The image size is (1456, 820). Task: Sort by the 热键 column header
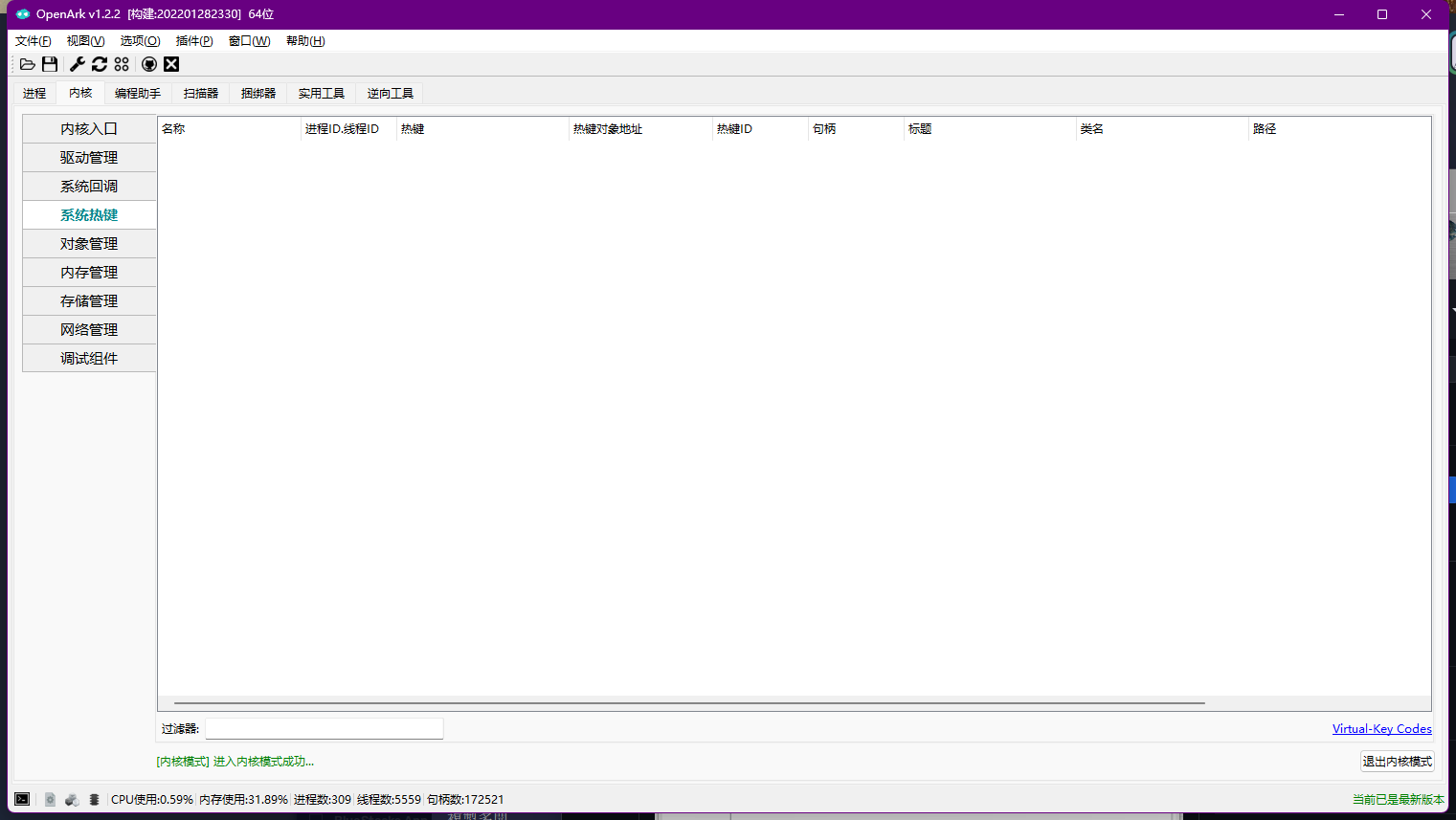(x=482, y=129)
